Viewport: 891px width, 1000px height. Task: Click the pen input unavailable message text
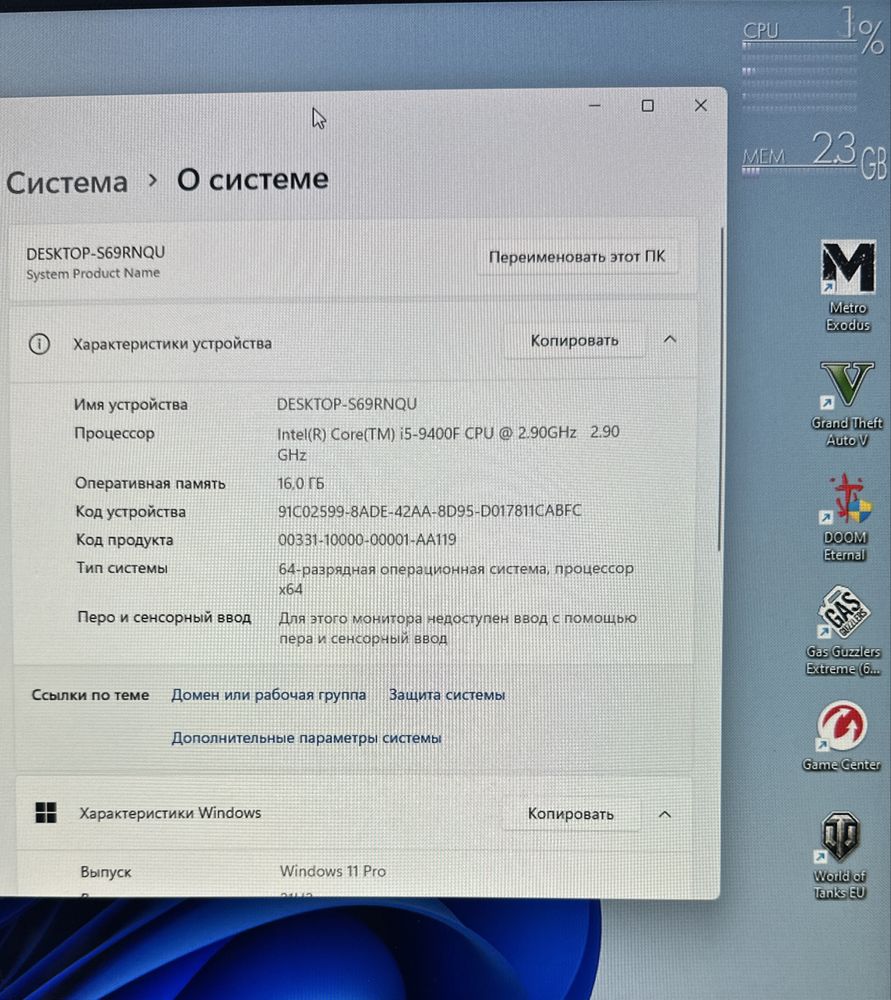click(458, 628)
